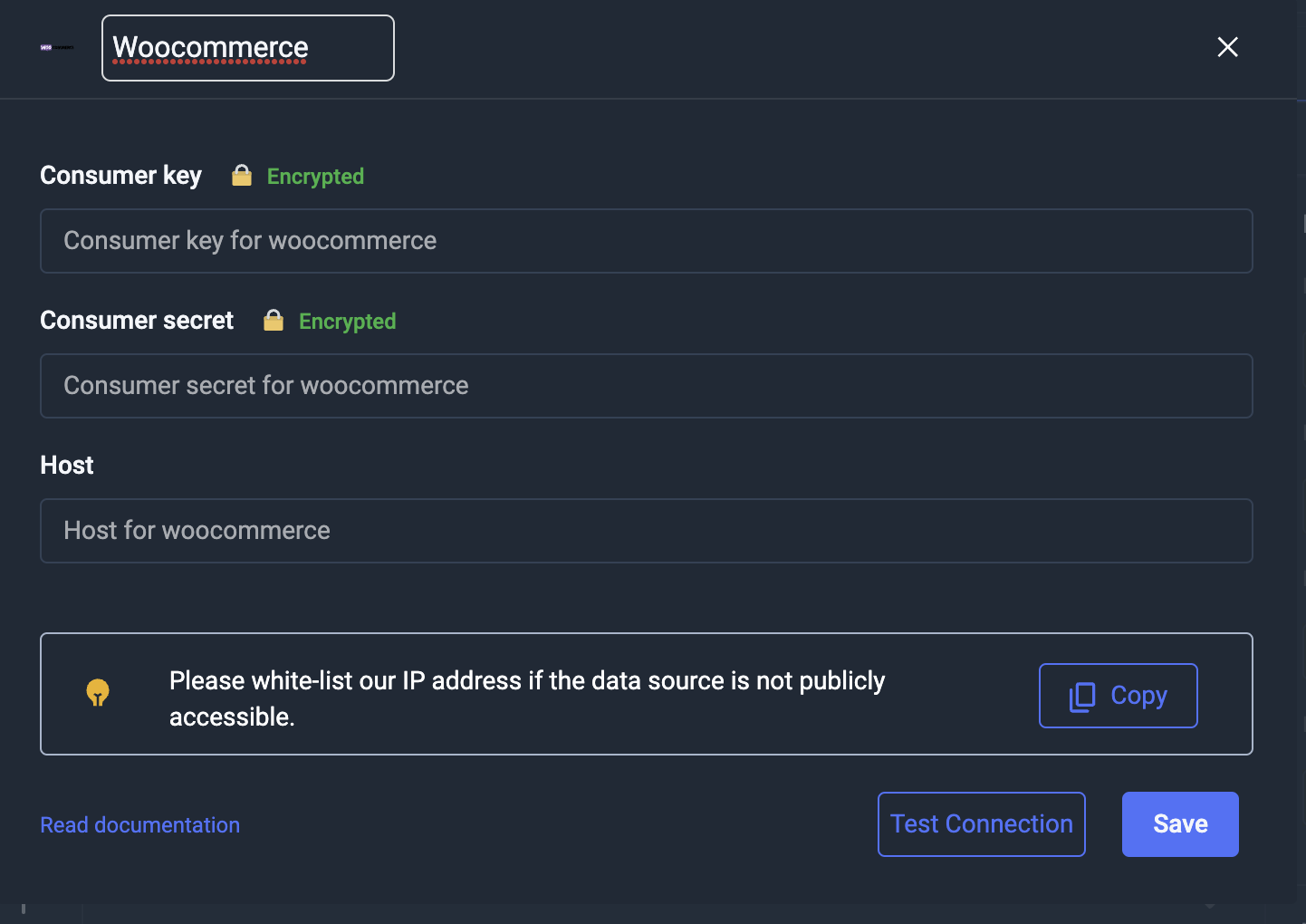Edit the Woocommerce data source name field
Viewport: 1306px width, 924px height.
point(247,48)
